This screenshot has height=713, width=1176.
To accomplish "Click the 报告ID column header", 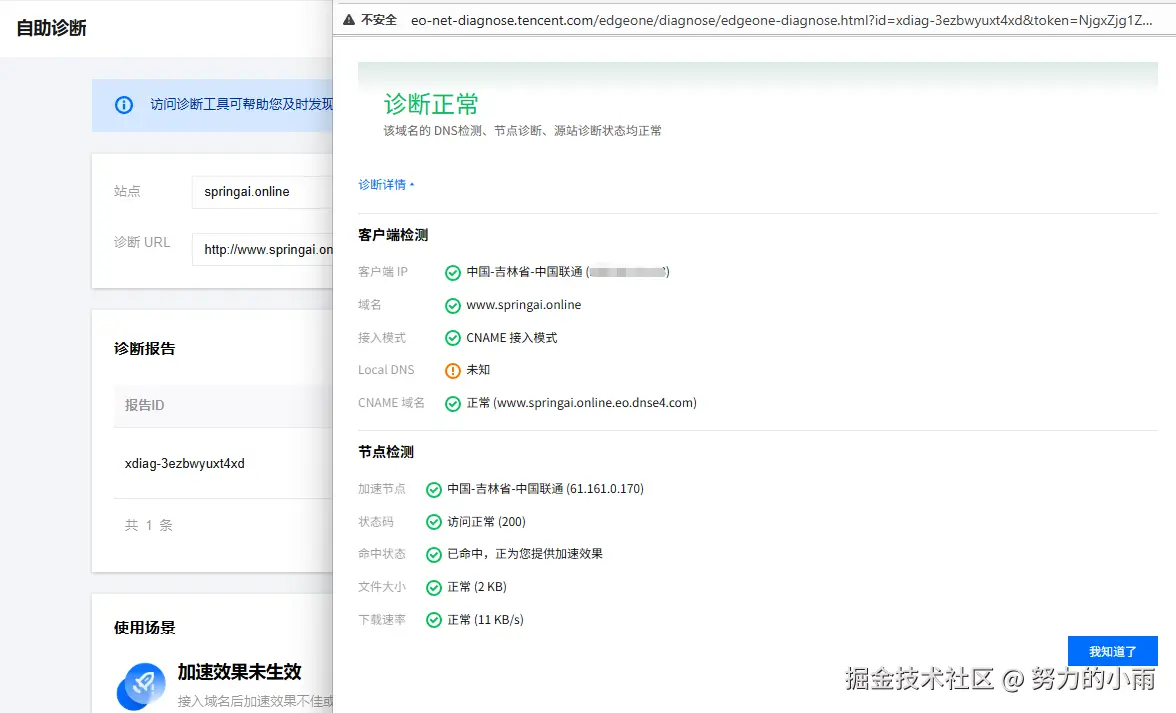I will click(x=144, y=406).
